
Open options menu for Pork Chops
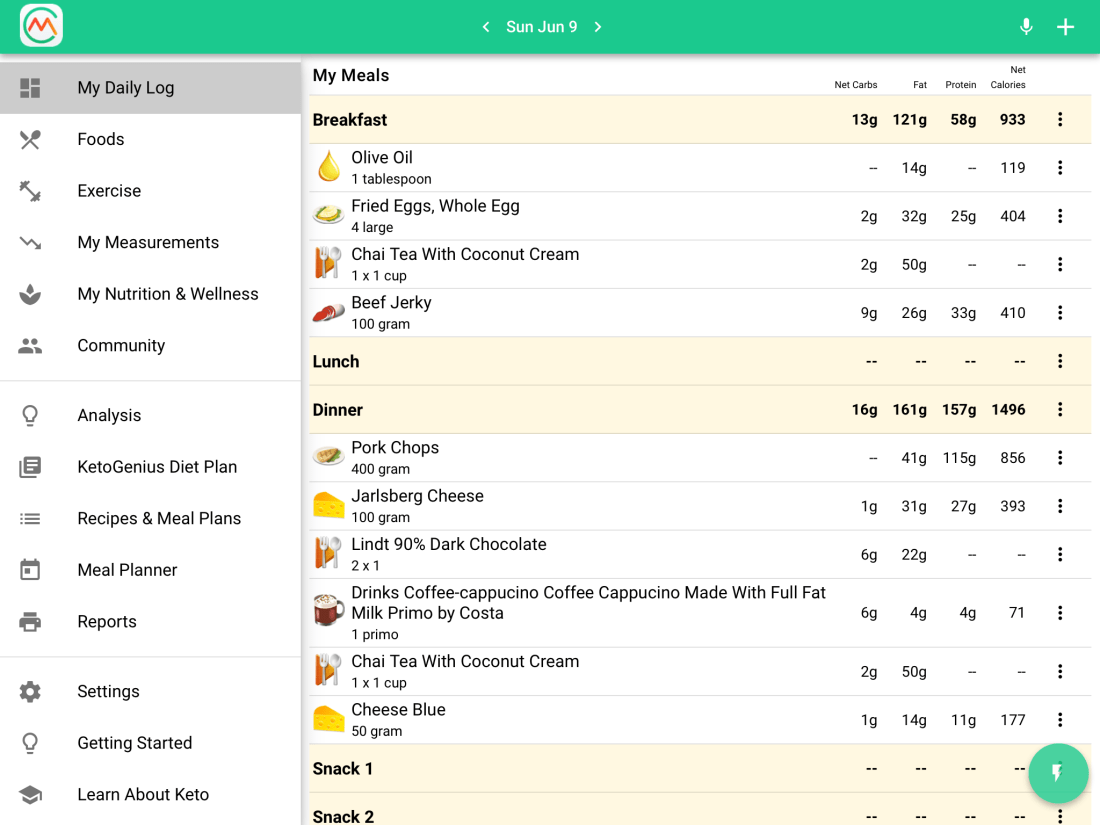click(x=1060, y=458)
